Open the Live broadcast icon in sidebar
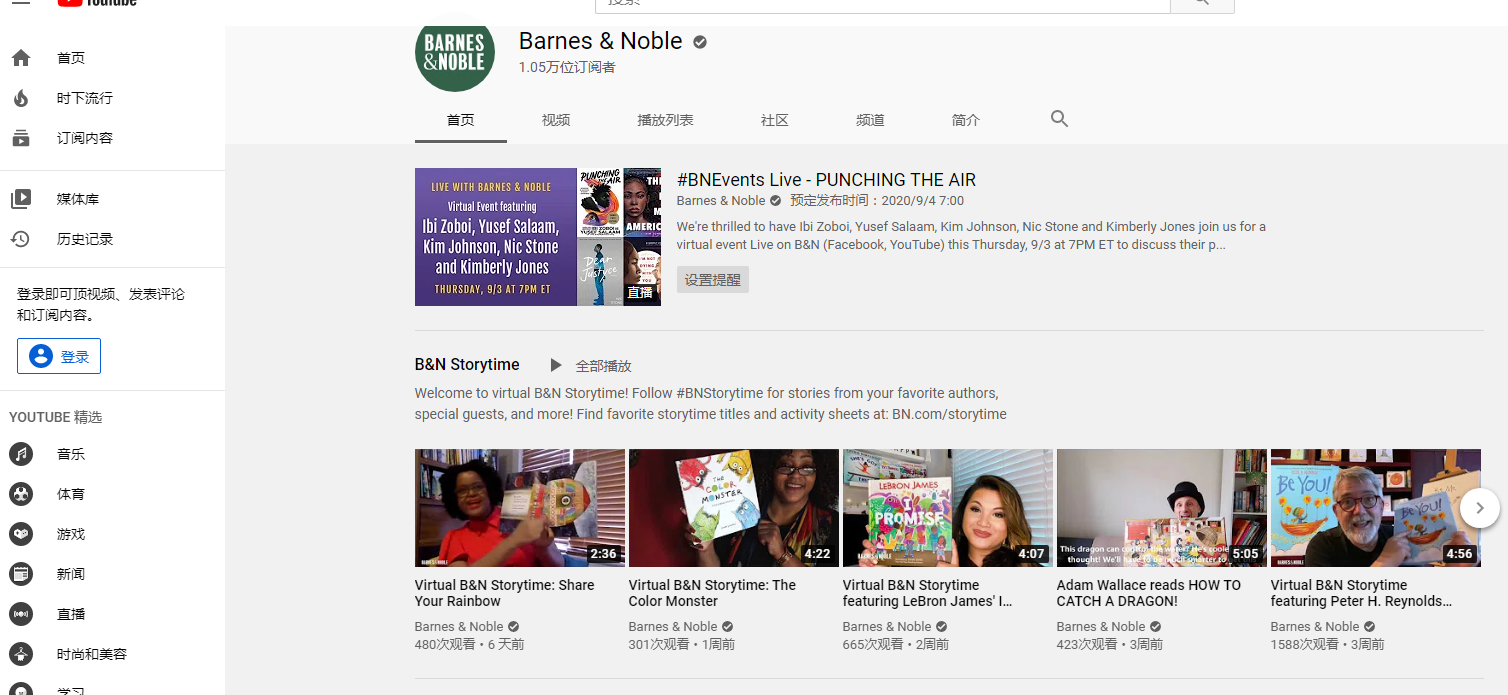 [x=21, y=614]
